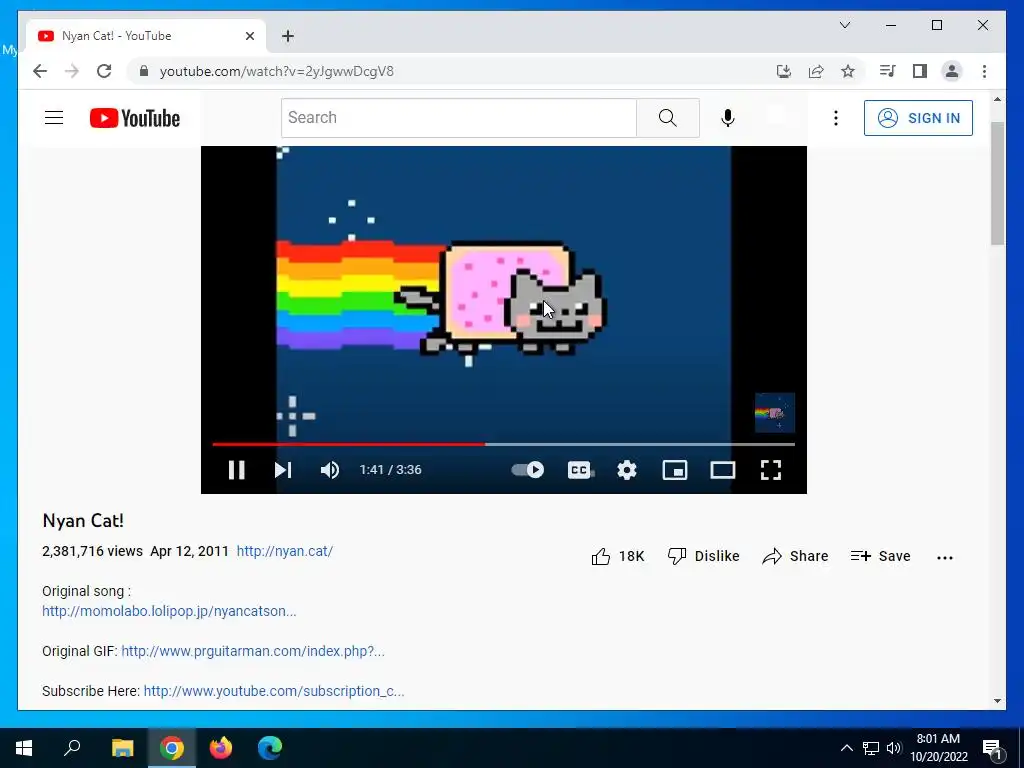The width and height of the screenshot is (1024, 768).
Task: Save video to a playlist
Action: (x=880, y=556)
